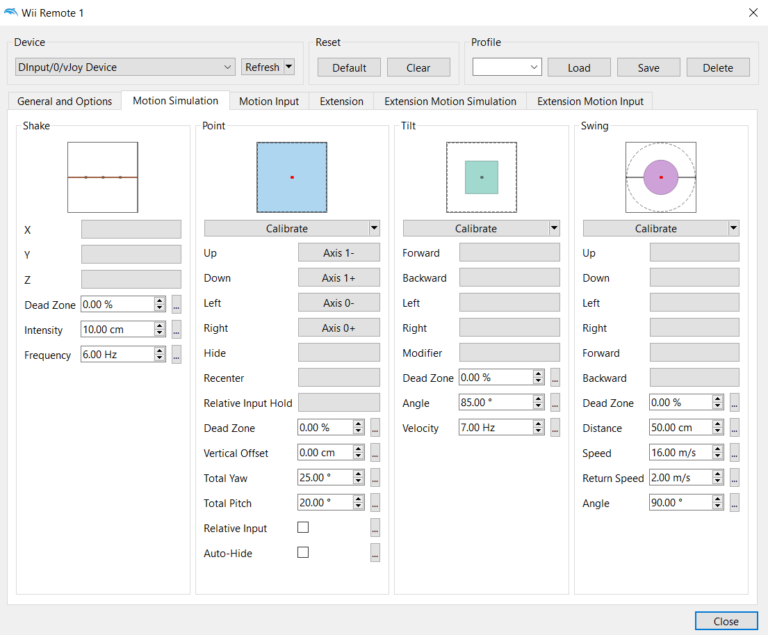The width and height of the screenshot is (768, 635).
Task: Click the Tilt Forward mapping button
Action: (509, 253)
